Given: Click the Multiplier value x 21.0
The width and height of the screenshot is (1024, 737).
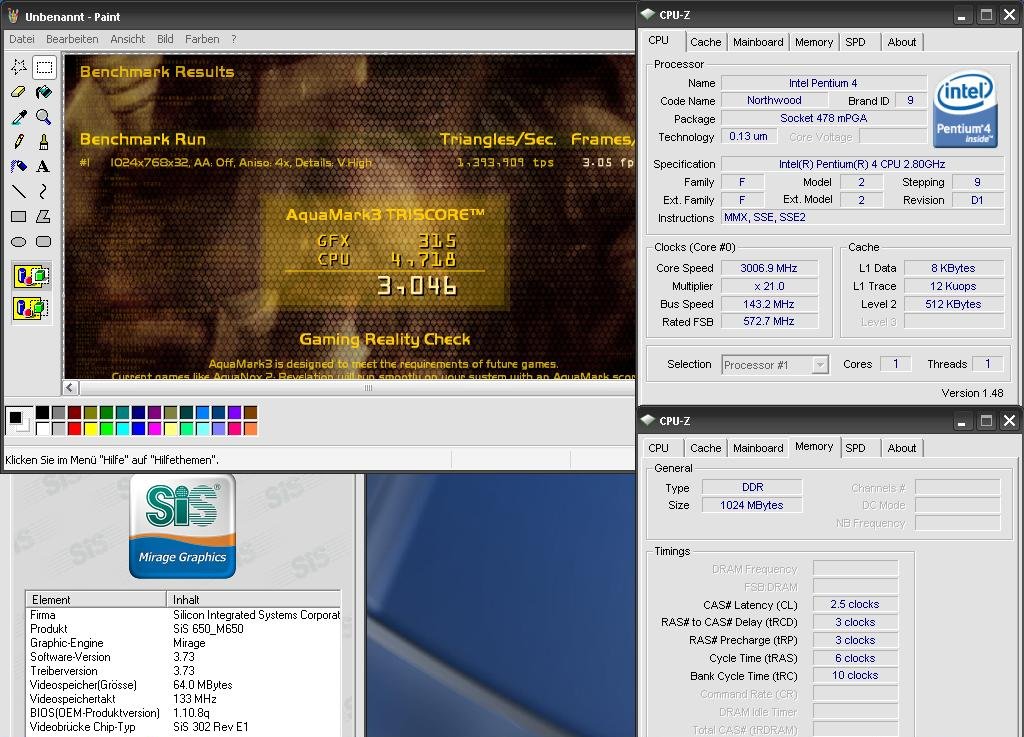Looking at the screenshot, I should pyautogui.click(x=769, y=286).
